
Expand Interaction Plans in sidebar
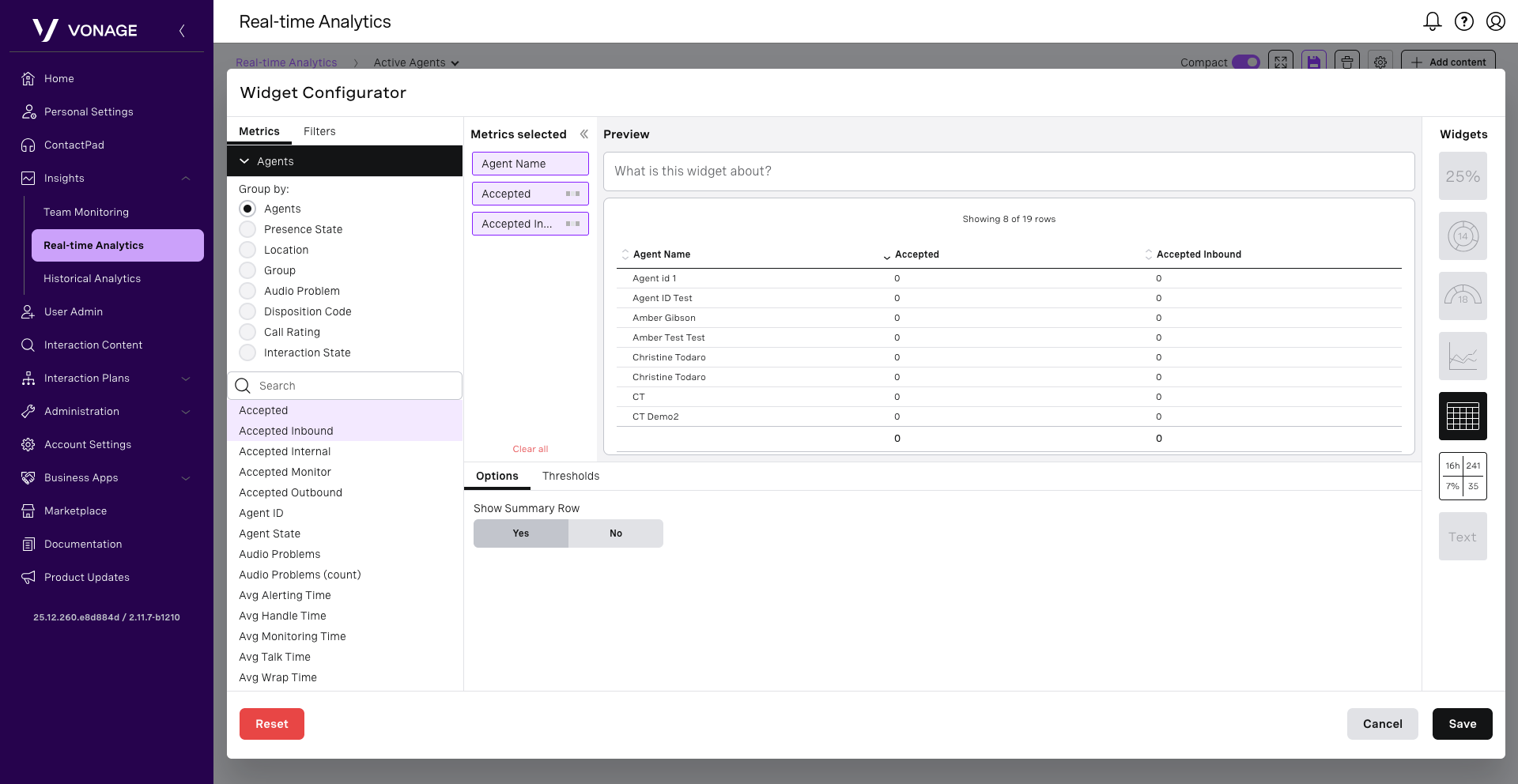point(186,379)
